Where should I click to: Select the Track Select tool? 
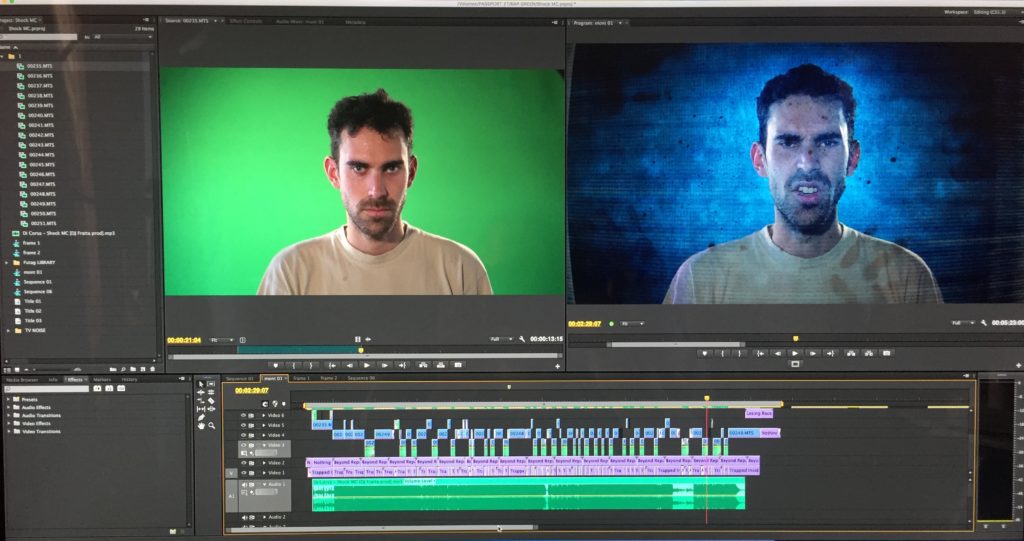(211, 384)
